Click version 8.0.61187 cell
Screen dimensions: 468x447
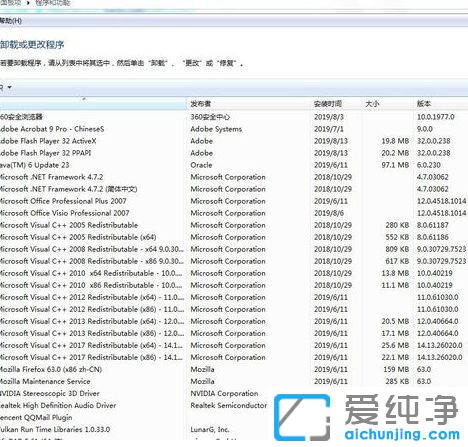433,225
